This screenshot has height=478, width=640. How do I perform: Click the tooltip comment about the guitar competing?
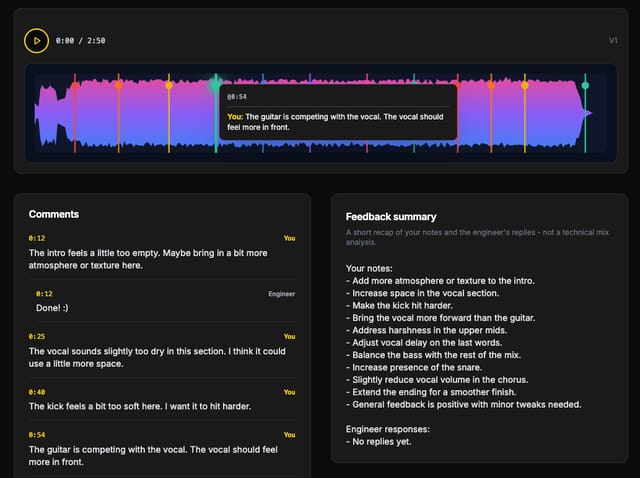(335, 122)
